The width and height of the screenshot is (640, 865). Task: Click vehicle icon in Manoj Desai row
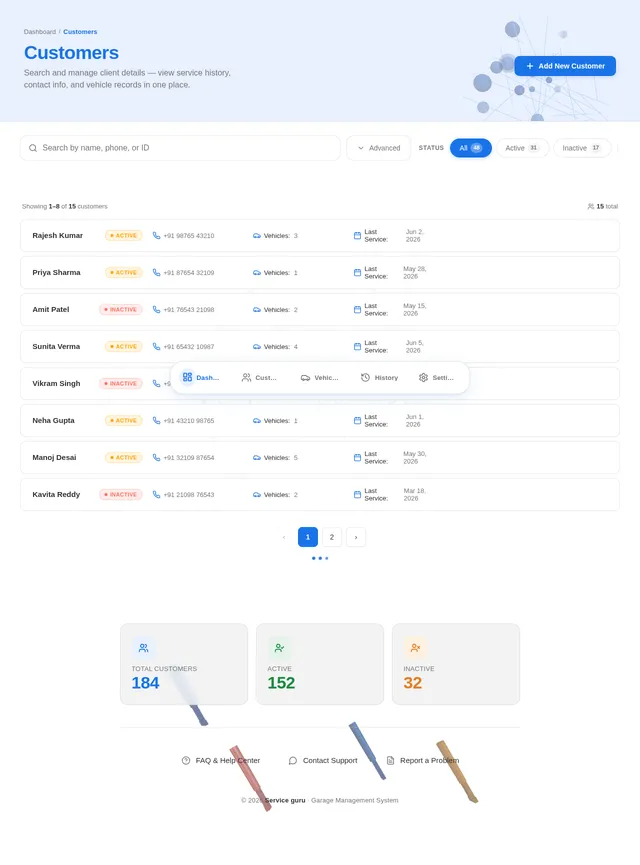coord(257,457)
